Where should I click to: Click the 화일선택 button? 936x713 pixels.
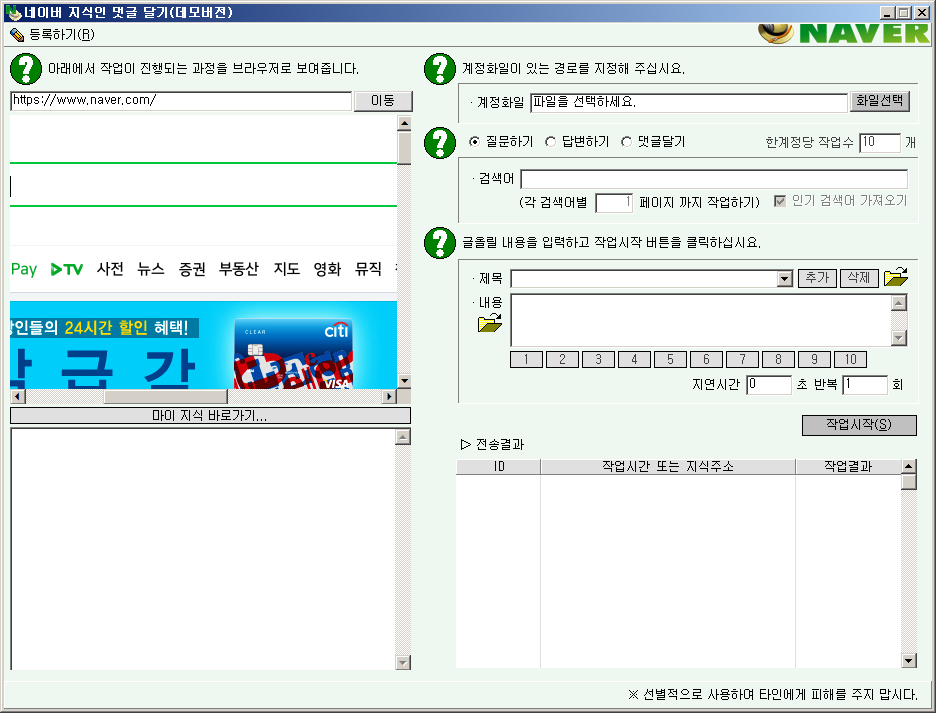(x=880, y=102)
